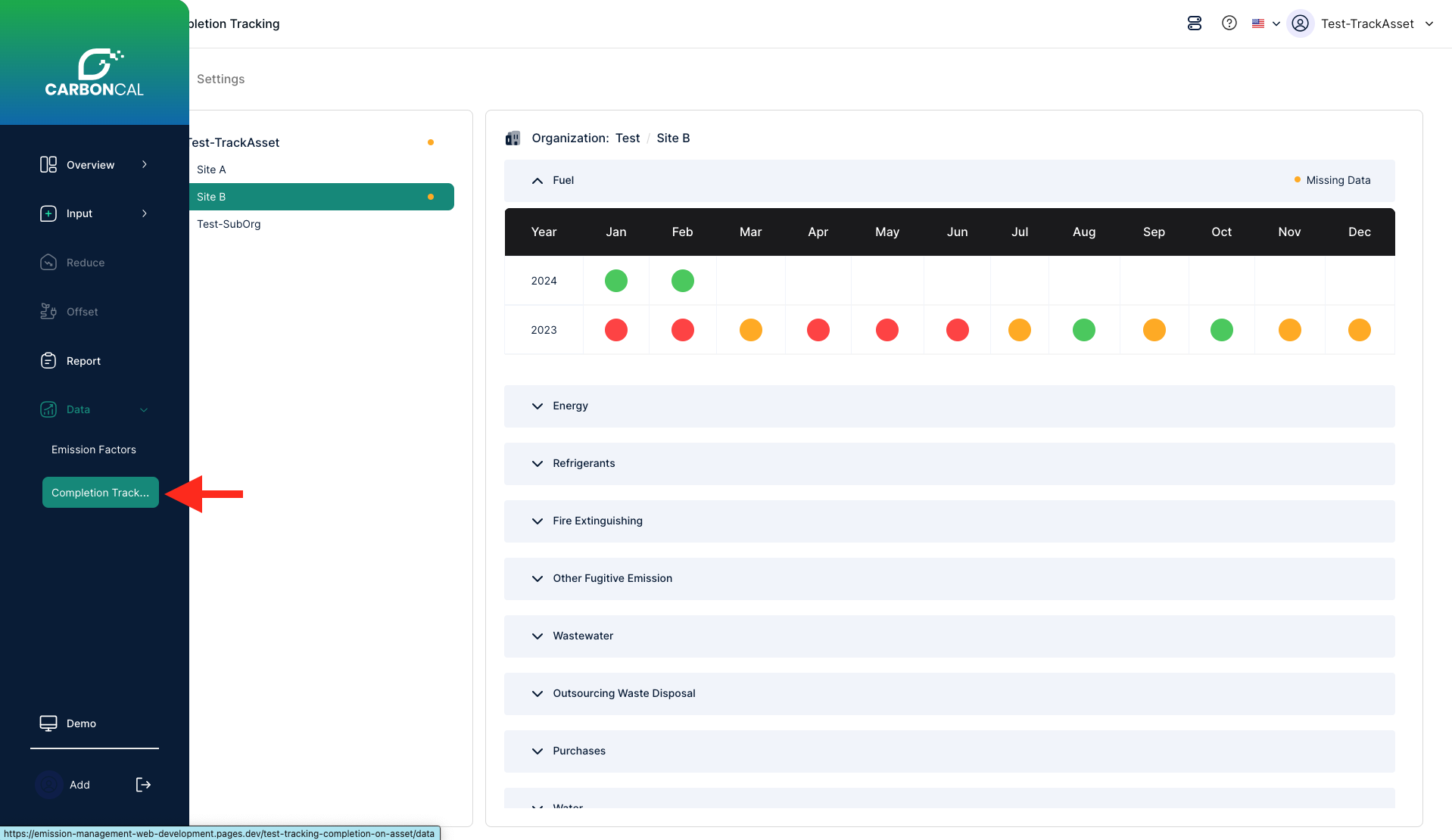Click the server stack icon in header
This screenshot has height=840, width=1452.
(1195, 23)
